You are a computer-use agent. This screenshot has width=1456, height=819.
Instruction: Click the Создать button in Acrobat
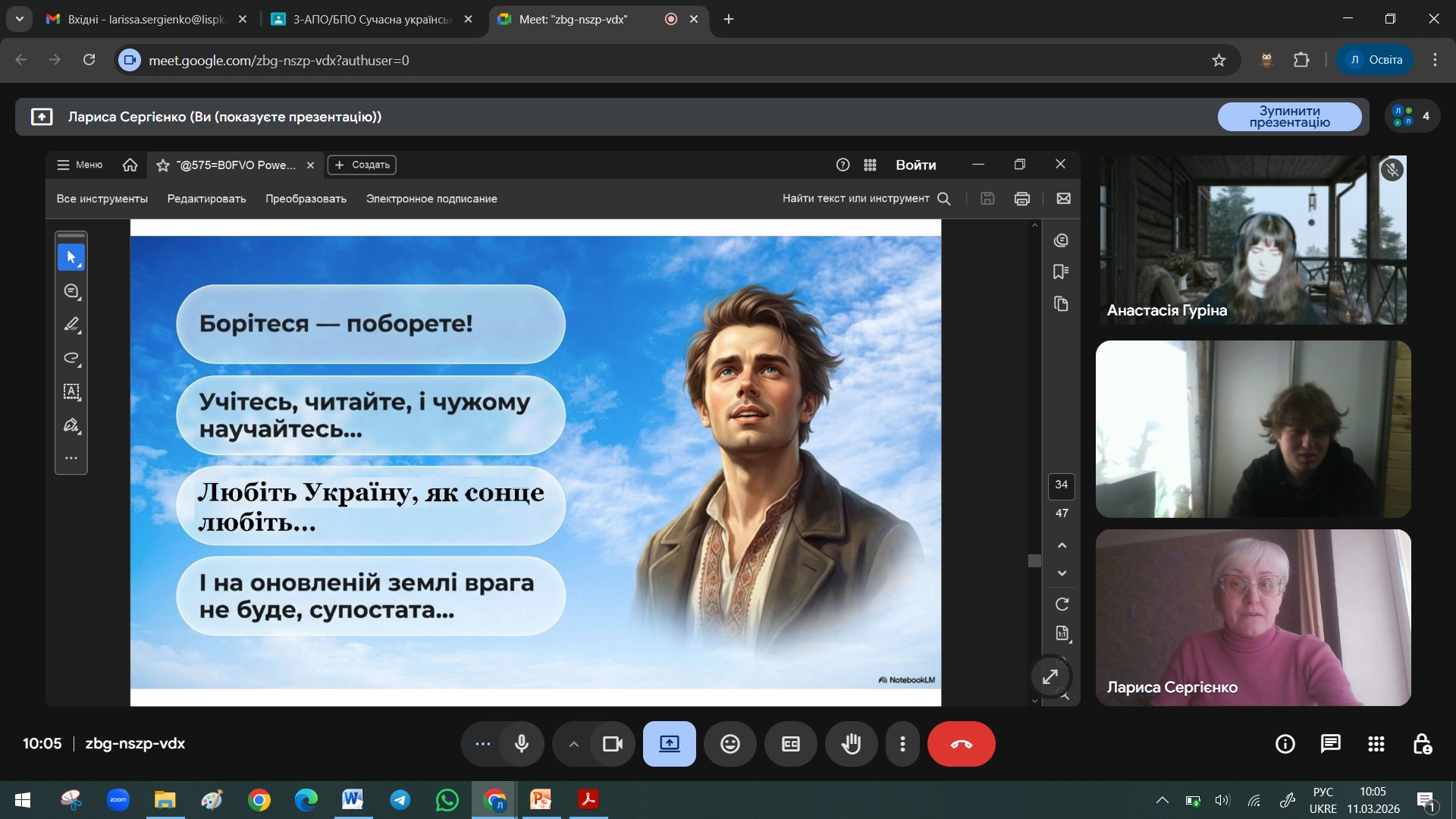pyautogui.click(x=362, y=165)
